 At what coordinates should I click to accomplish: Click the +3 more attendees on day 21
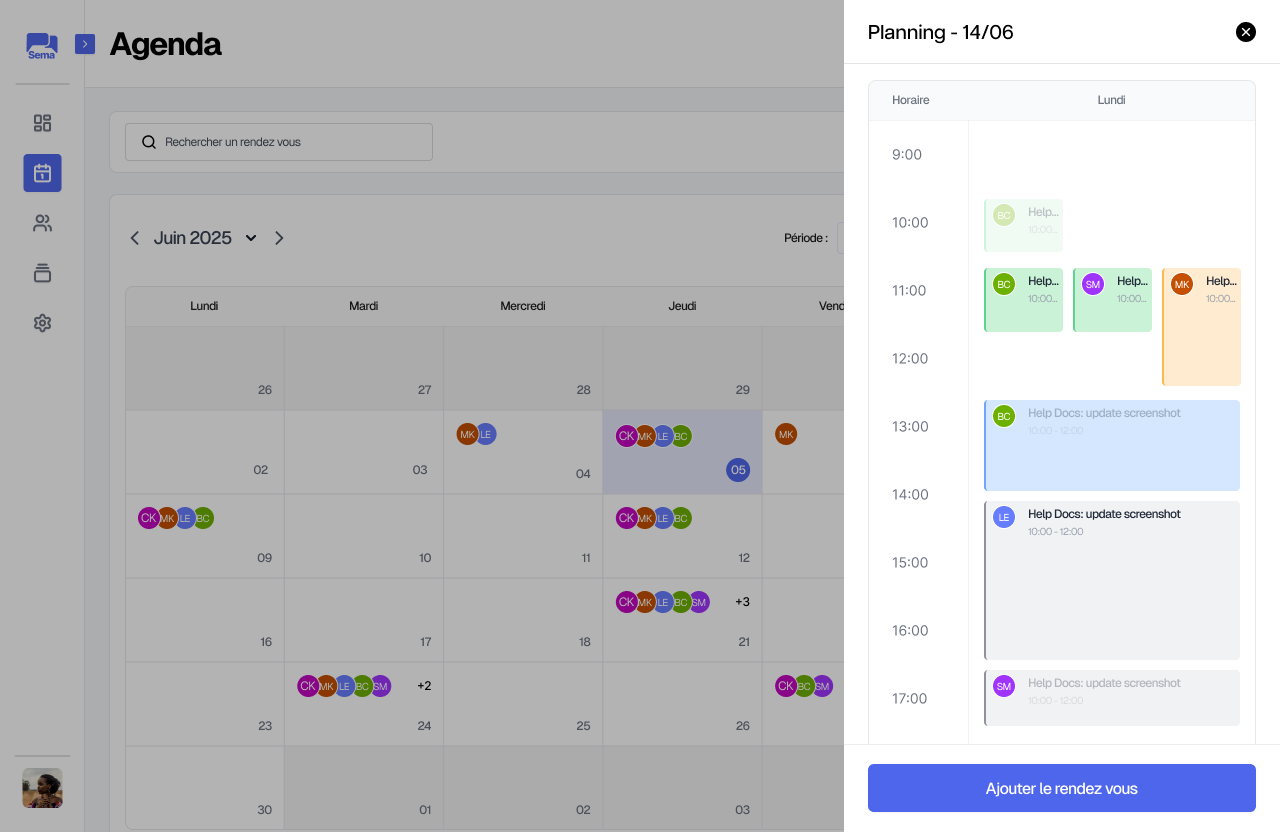click(742, 602)
